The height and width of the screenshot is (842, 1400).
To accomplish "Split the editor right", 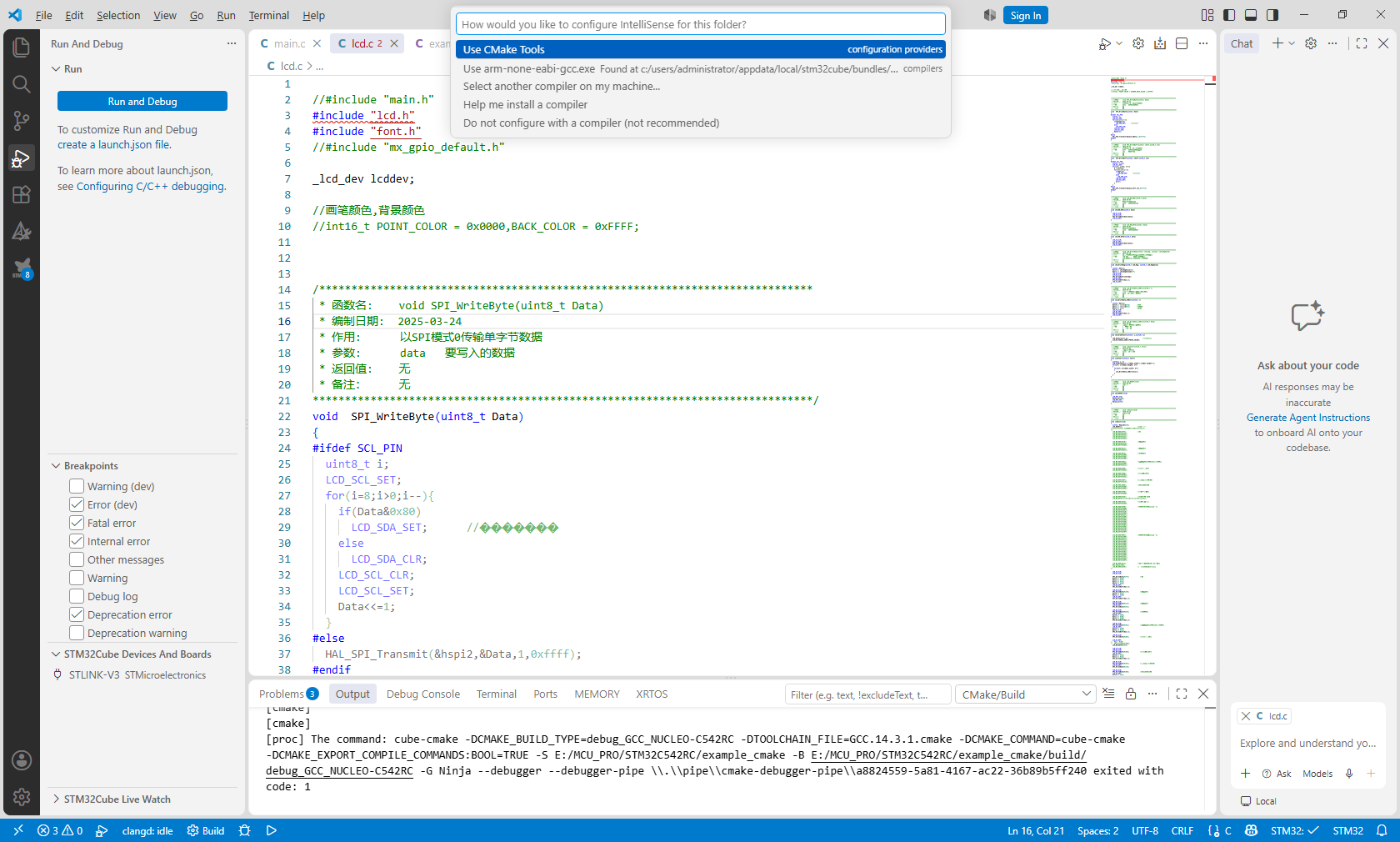I will [1182, 43].
